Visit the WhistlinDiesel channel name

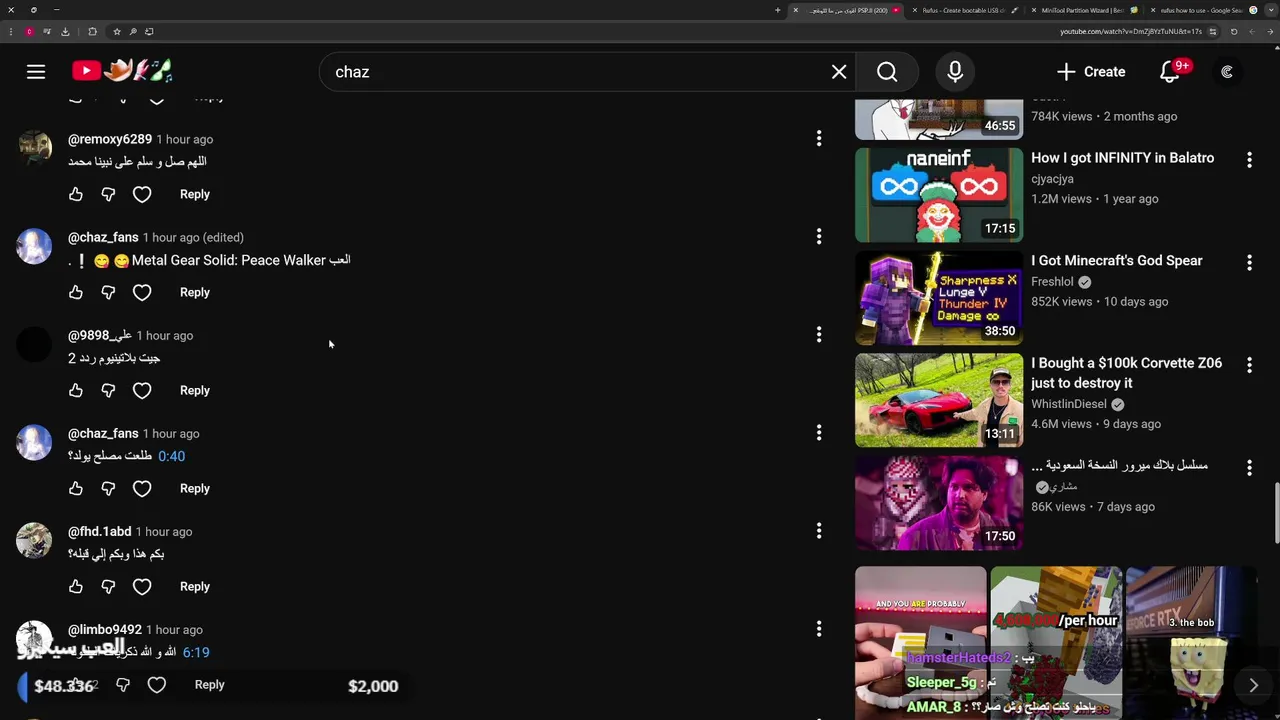point(1068,404)
